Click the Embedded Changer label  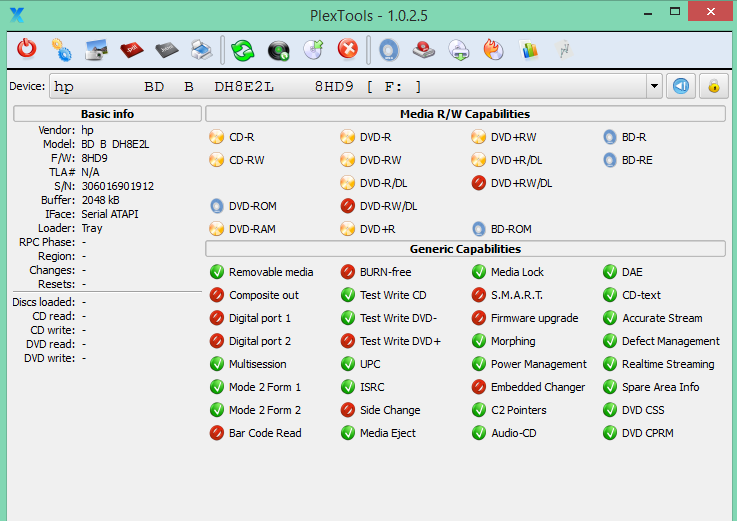pos(538,387)
